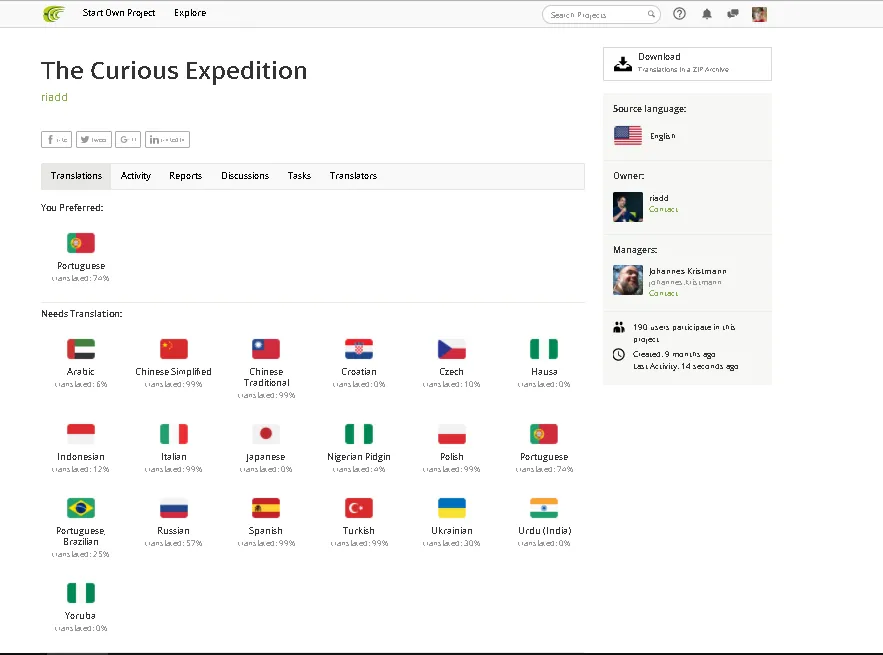Click the Download arrow icon
This screenshot has height=655, width=883.
[x=622, y=64]
